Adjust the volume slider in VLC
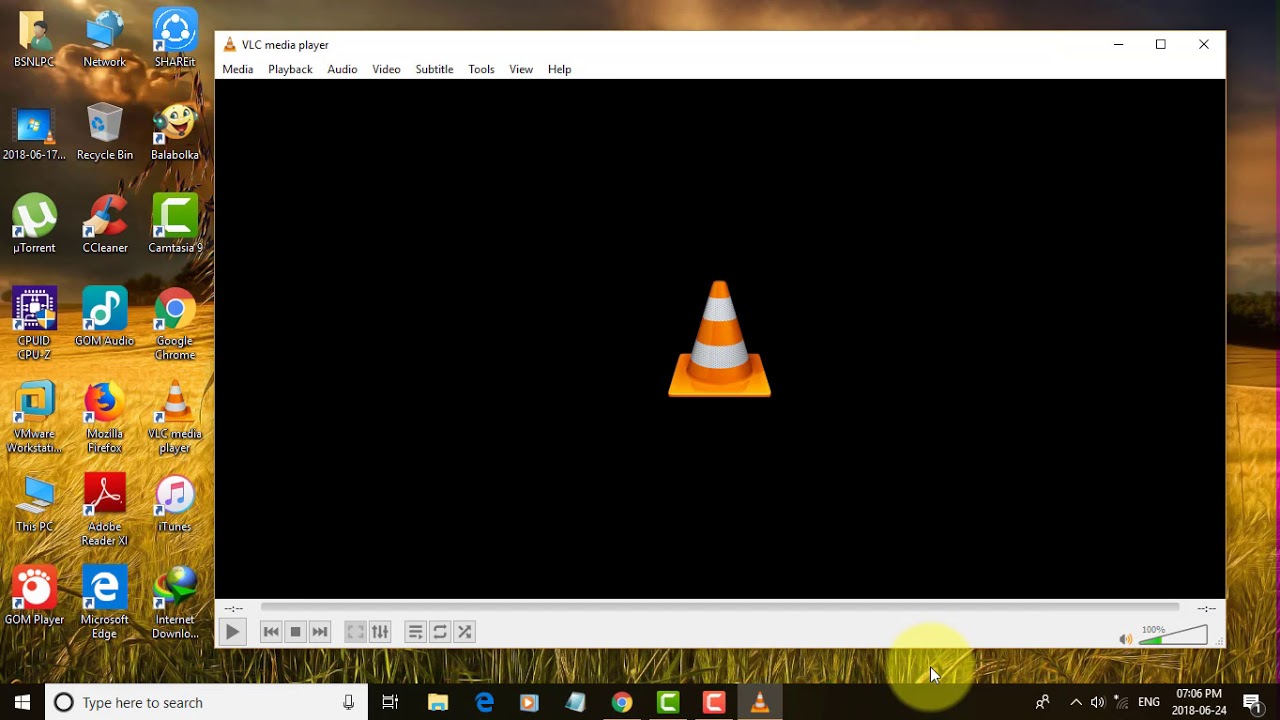Screen dimensions: 1280x720 tap(1174, 636)
